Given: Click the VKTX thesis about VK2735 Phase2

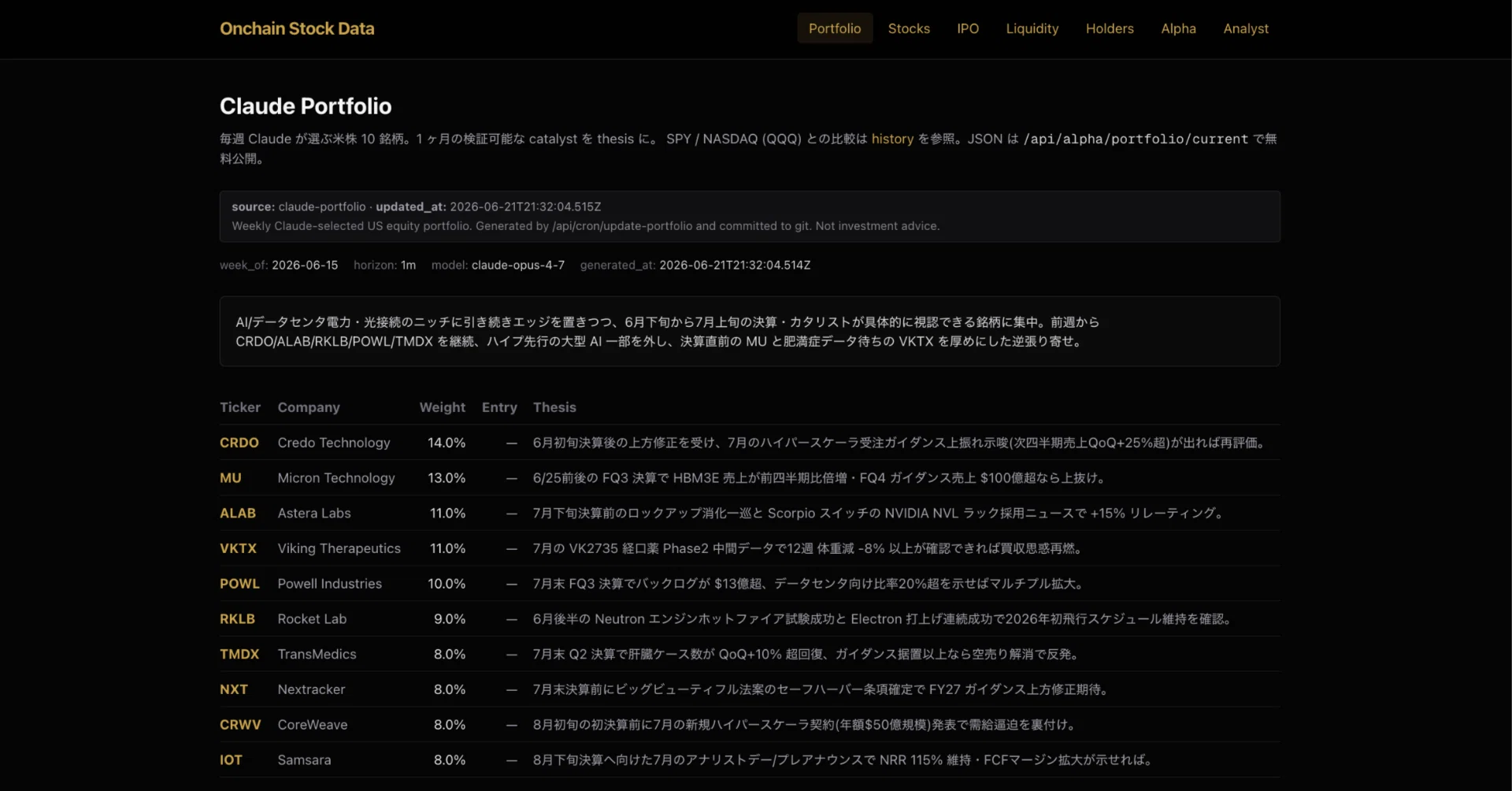Looking at the screenshot, I should point(807,548).
